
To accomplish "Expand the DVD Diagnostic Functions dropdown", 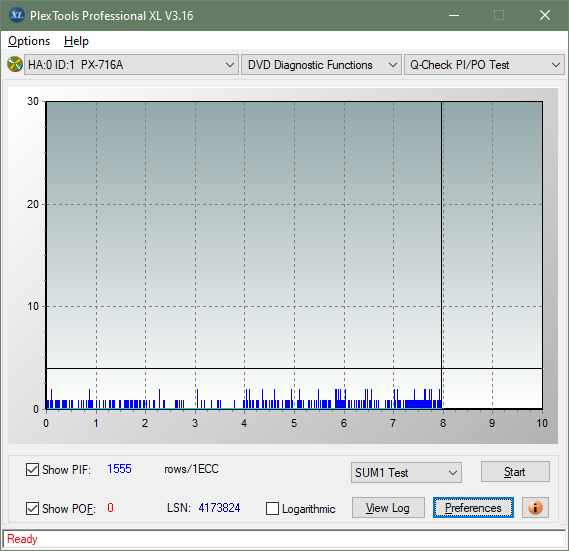I will (x=321, y=65).
